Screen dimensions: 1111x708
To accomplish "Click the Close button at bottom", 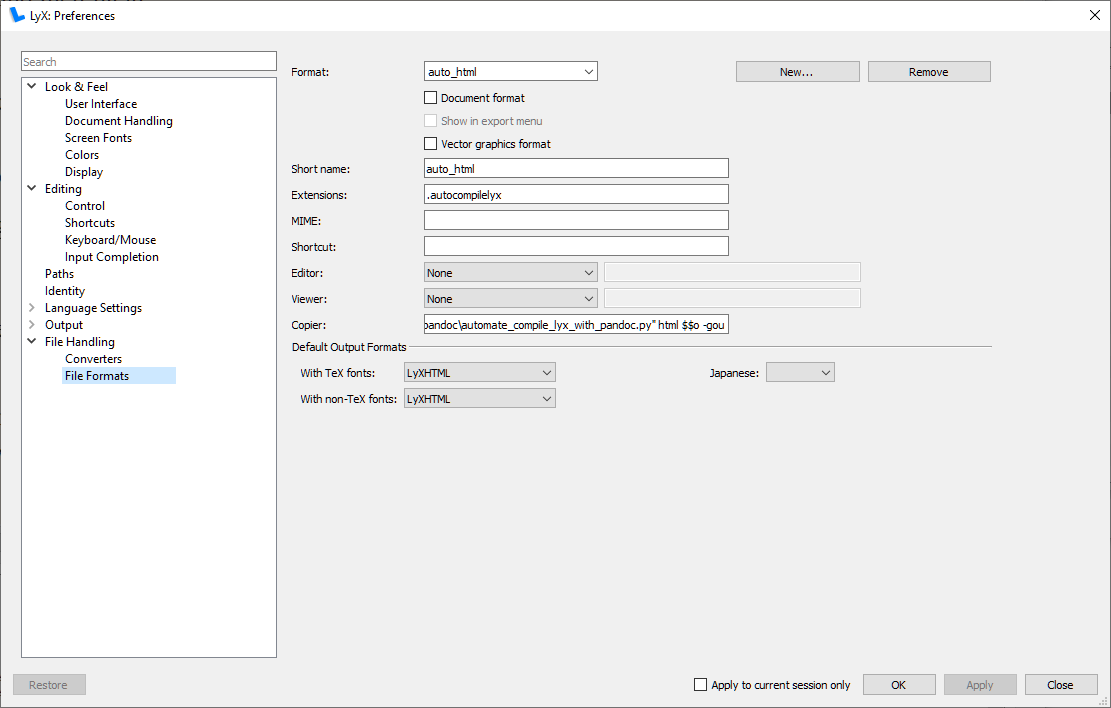I will pos(1060,685).
